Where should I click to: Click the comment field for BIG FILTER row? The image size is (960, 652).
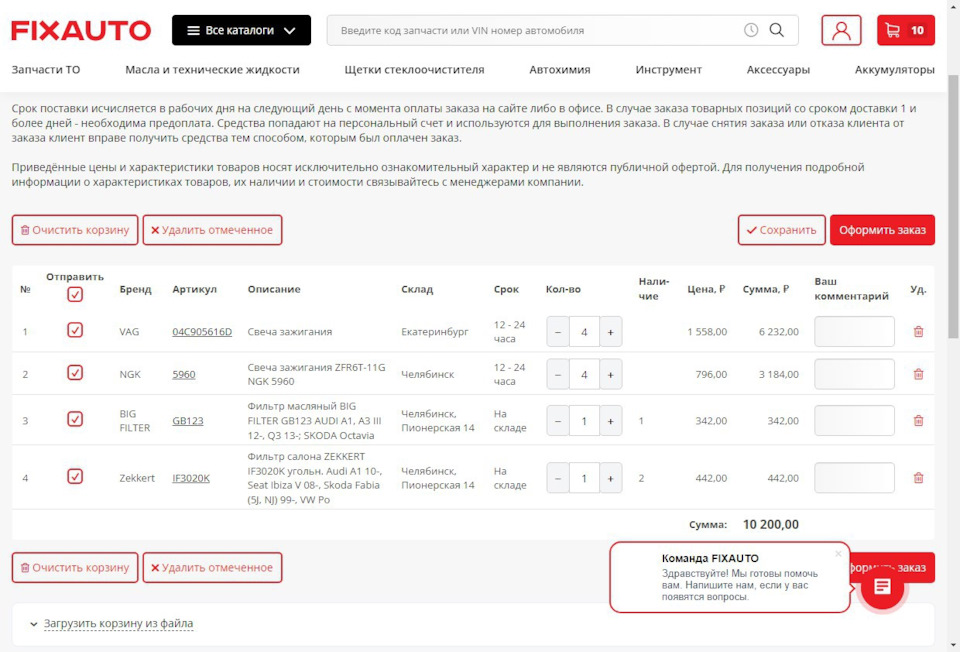[x=854, y=421]
